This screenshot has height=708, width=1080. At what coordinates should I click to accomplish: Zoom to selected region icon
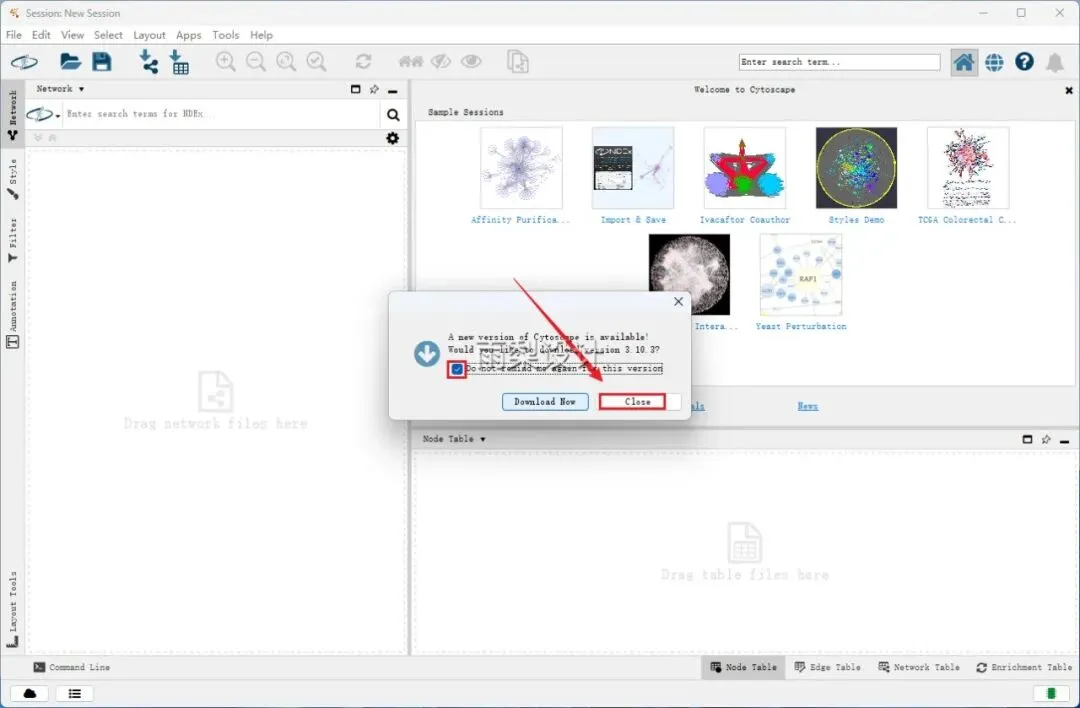[x=316, y=62]
